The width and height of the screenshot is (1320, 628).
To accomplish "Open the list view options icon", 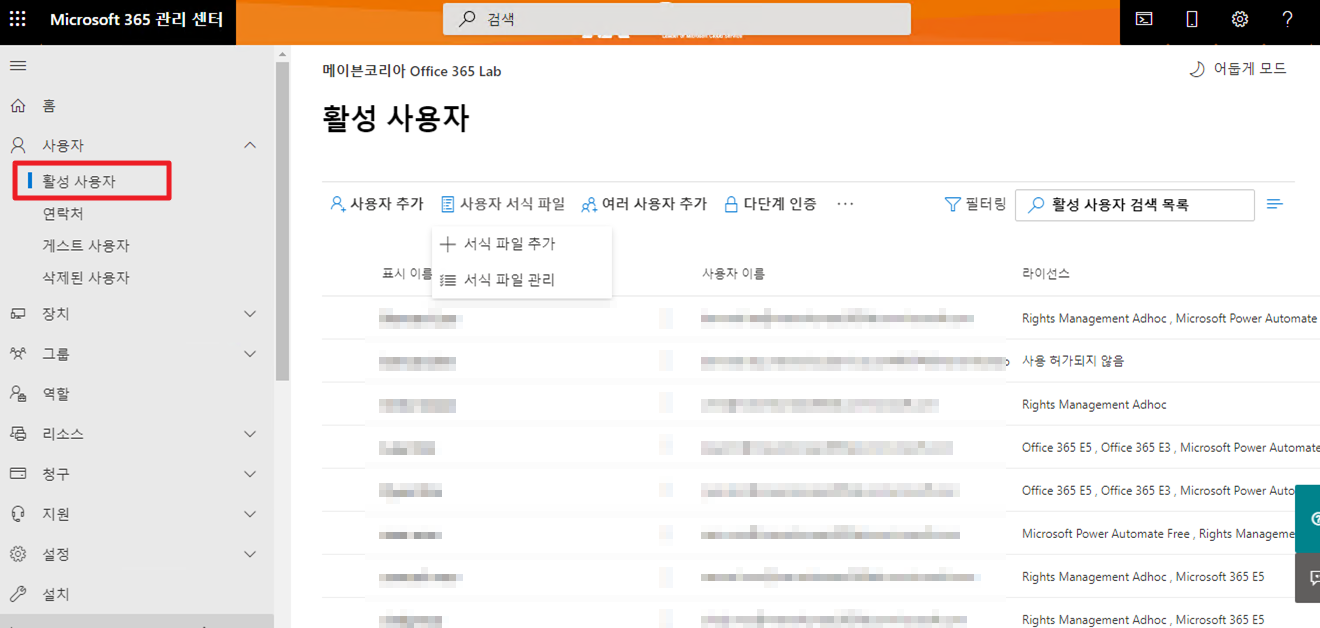I will point(1275,204).
